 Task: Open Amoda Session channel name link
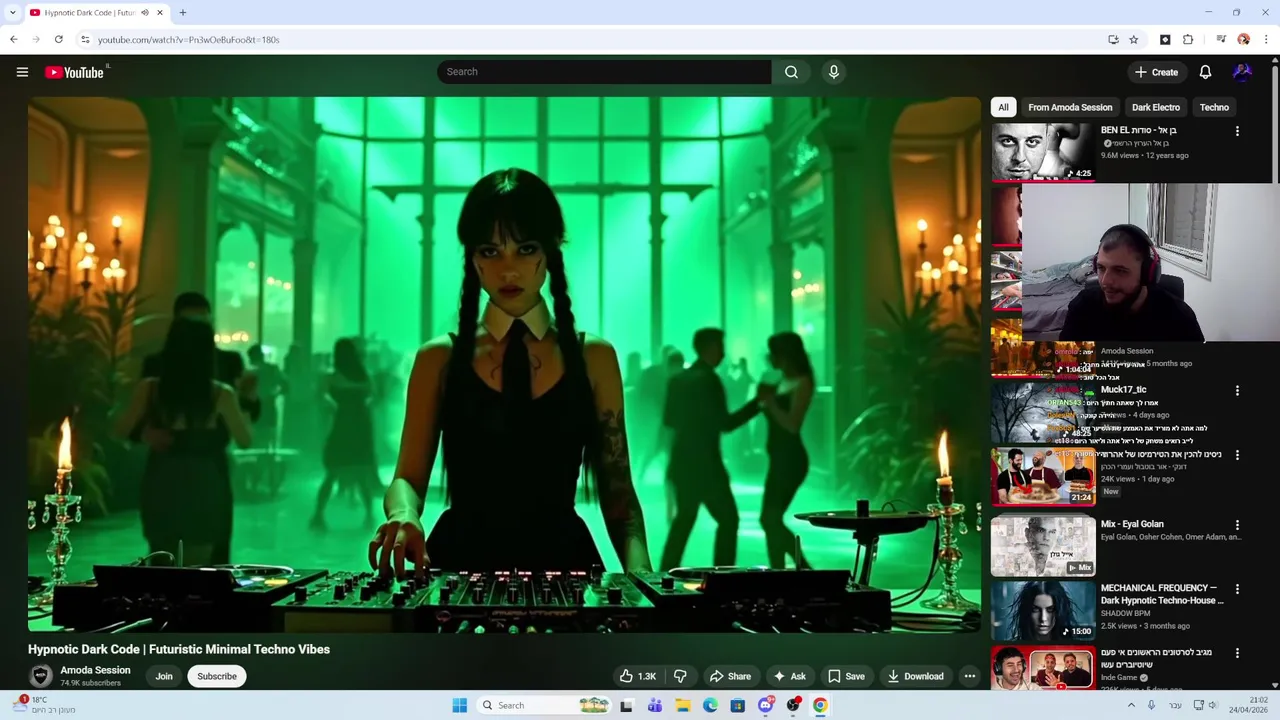click(95, 670)
